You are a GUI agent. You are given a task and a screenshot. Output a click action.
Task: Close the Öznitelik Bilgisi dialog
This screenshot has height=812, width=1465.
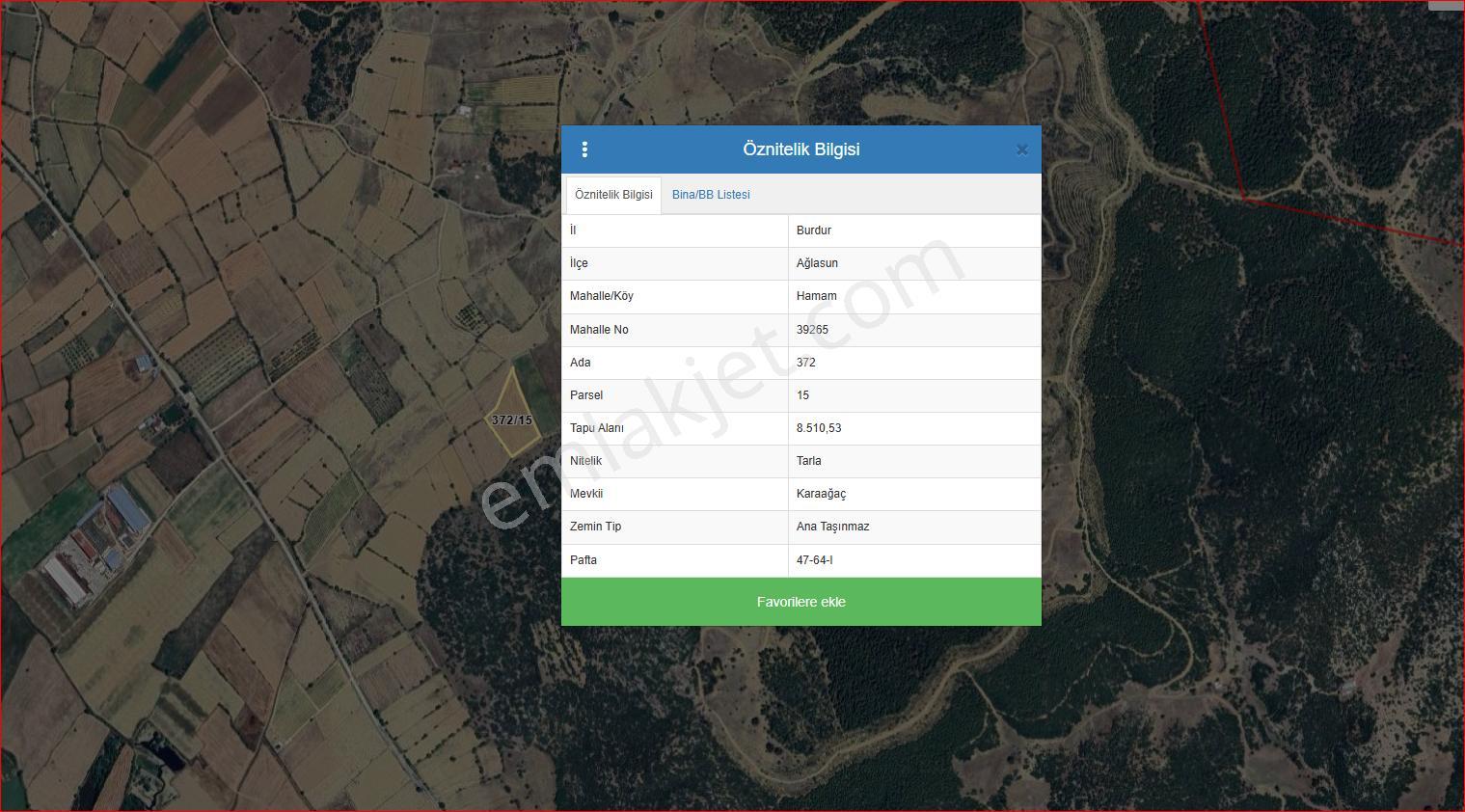[1022, 149]
